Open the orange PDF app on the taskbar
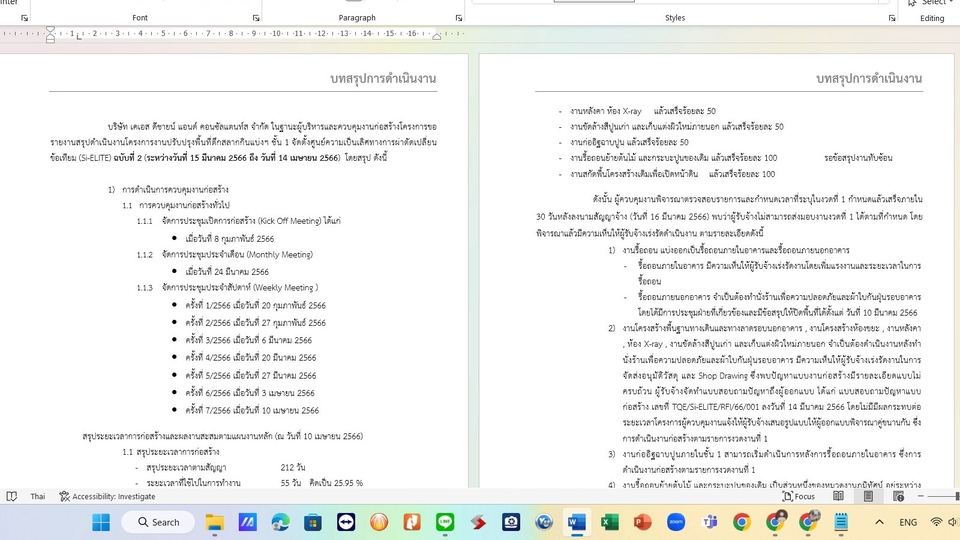The height and width of the screenshot is (540, 960). click(x=412, y=522)
